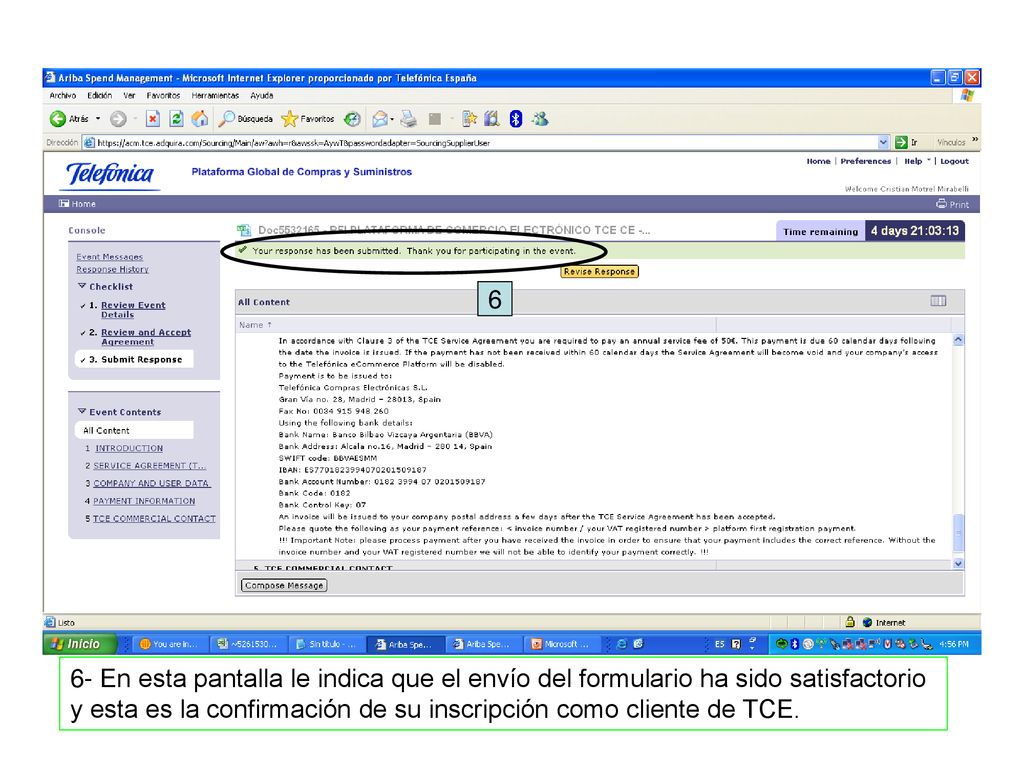Open the Ayuda menu
Viewport: 1024px width, 768px height.
pos(262,95)
